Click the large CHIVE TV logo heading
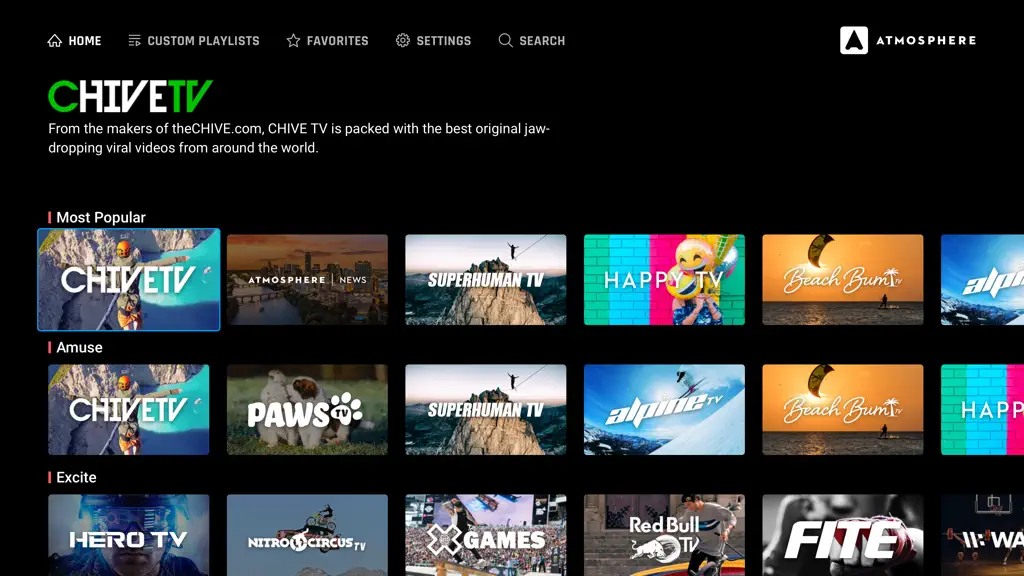 pos(131,97)
